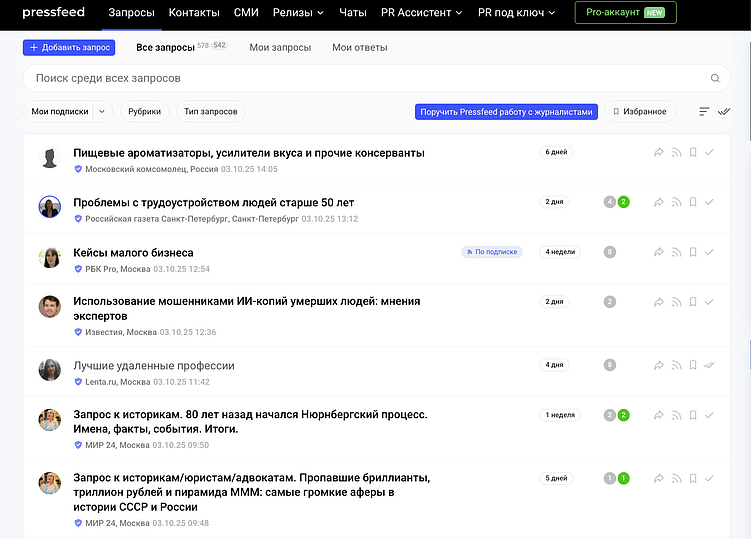Mark 'Пищевые ароматизаторы' request as read

[709, 152]
